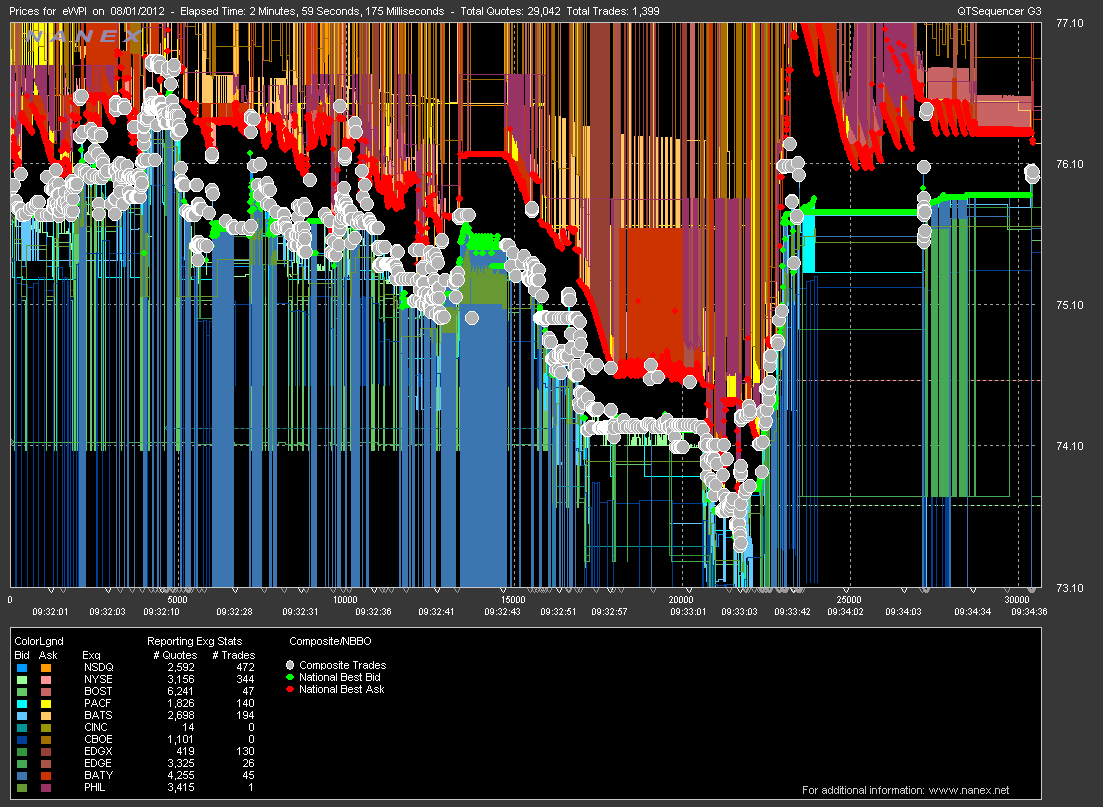Image resolution: width=1103 pixels, height=807 pixels.
Task: Select the 20000 sequence axis label
Action: pos(681,600)
